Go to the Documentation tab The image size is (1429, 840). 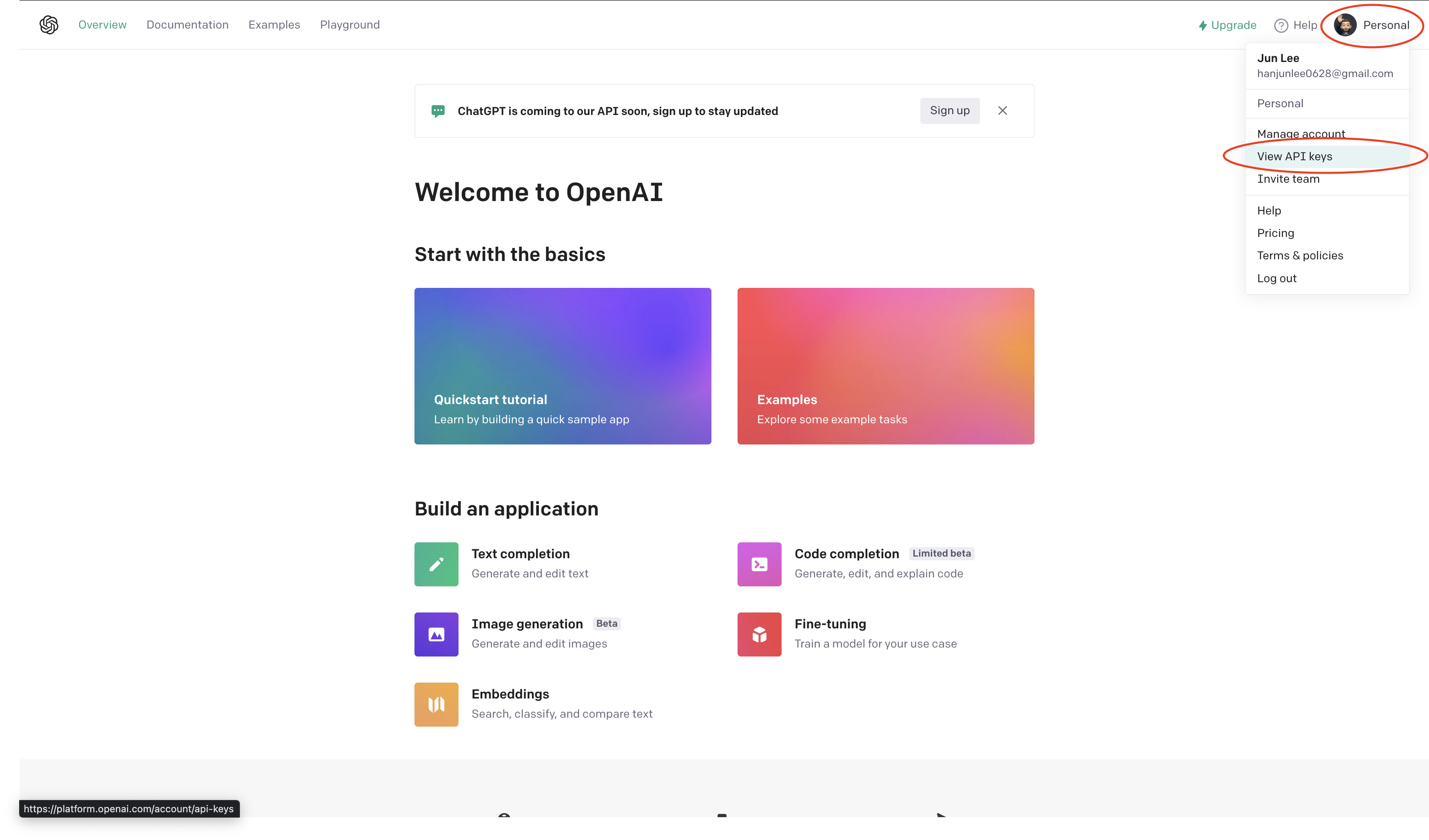coord(187,25)
